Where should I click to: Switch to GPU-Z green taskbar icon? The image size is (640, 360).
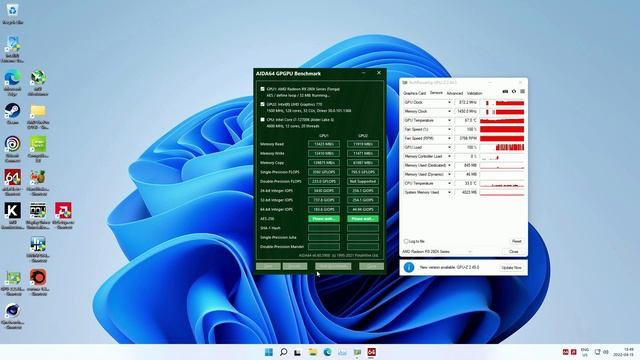[357, 352]
